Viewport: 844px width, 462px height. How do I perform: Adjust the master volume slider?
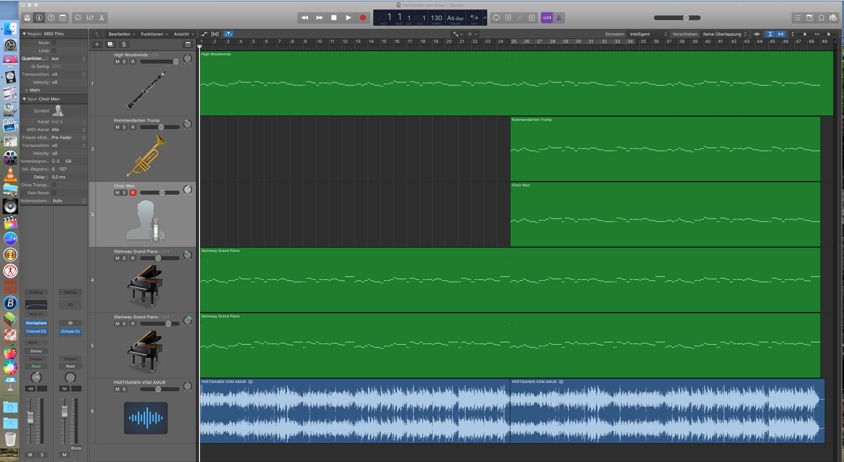pyautogui.click(x=677, y=18)
